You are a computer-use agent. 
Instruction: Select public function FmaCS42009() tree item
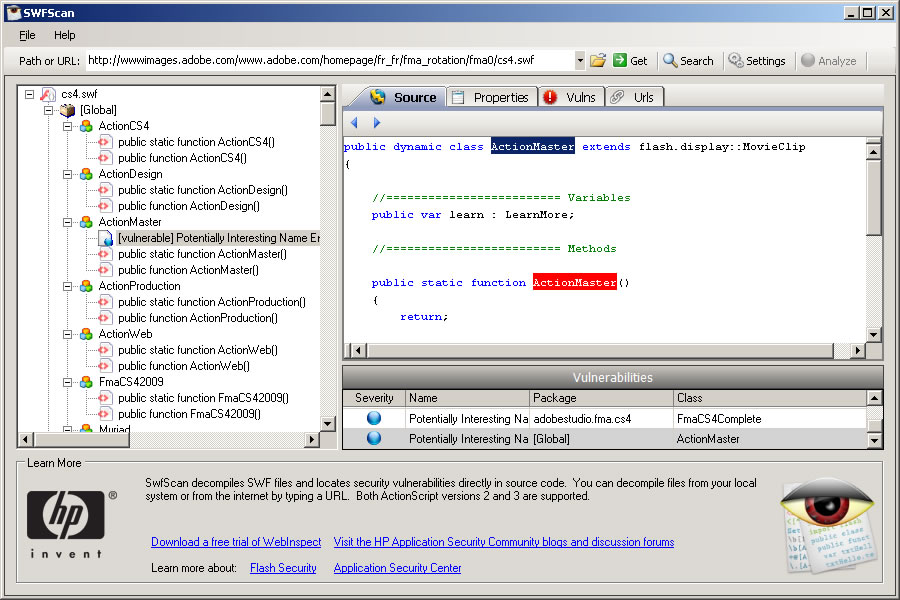tap(189, 414)
